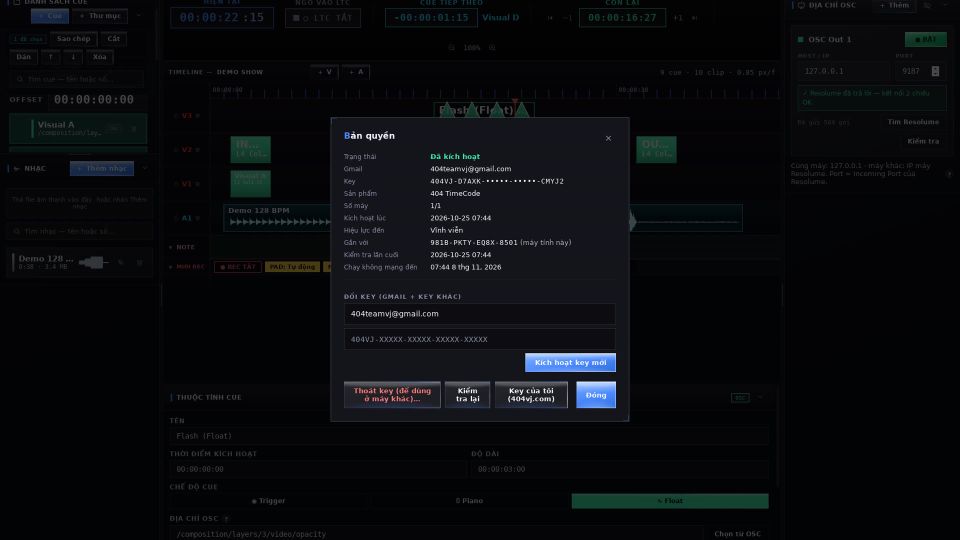Select Float cue mode
The width and height of the screenshot is (960, 540).
coord(670,501)
